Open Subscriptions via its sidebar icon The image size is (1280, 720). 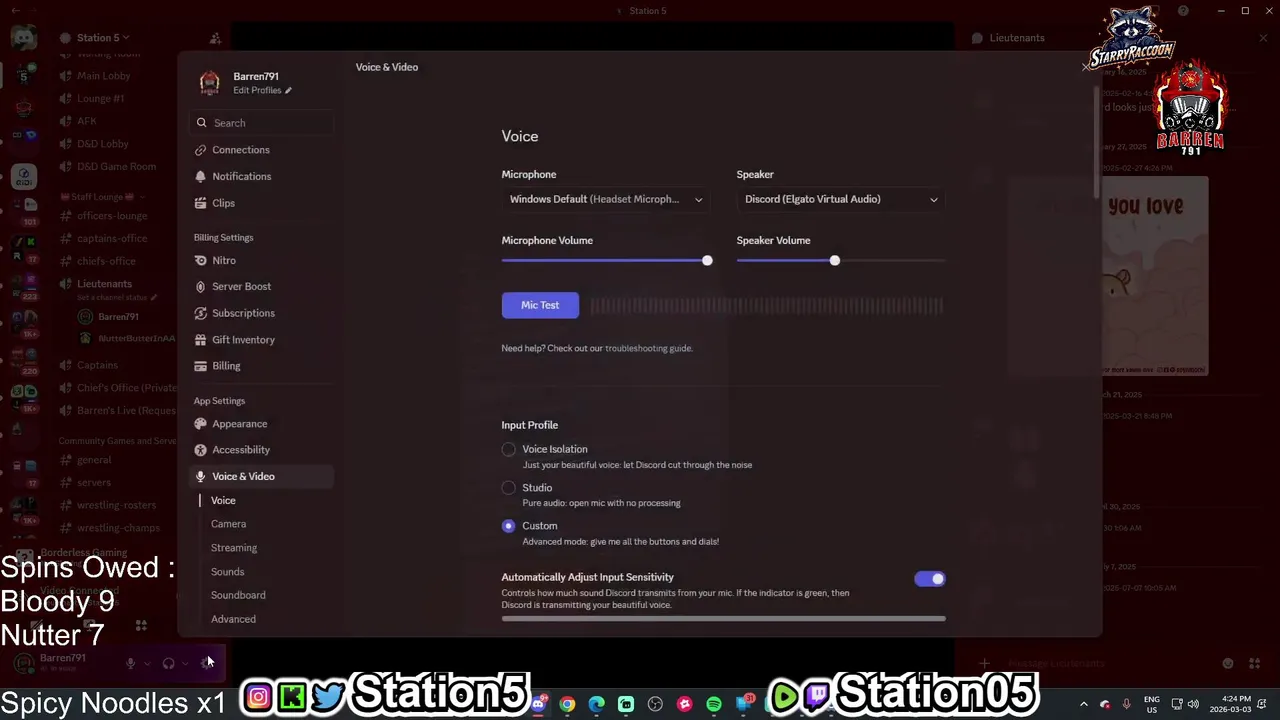pyautogui.click(x=201, y=313)
